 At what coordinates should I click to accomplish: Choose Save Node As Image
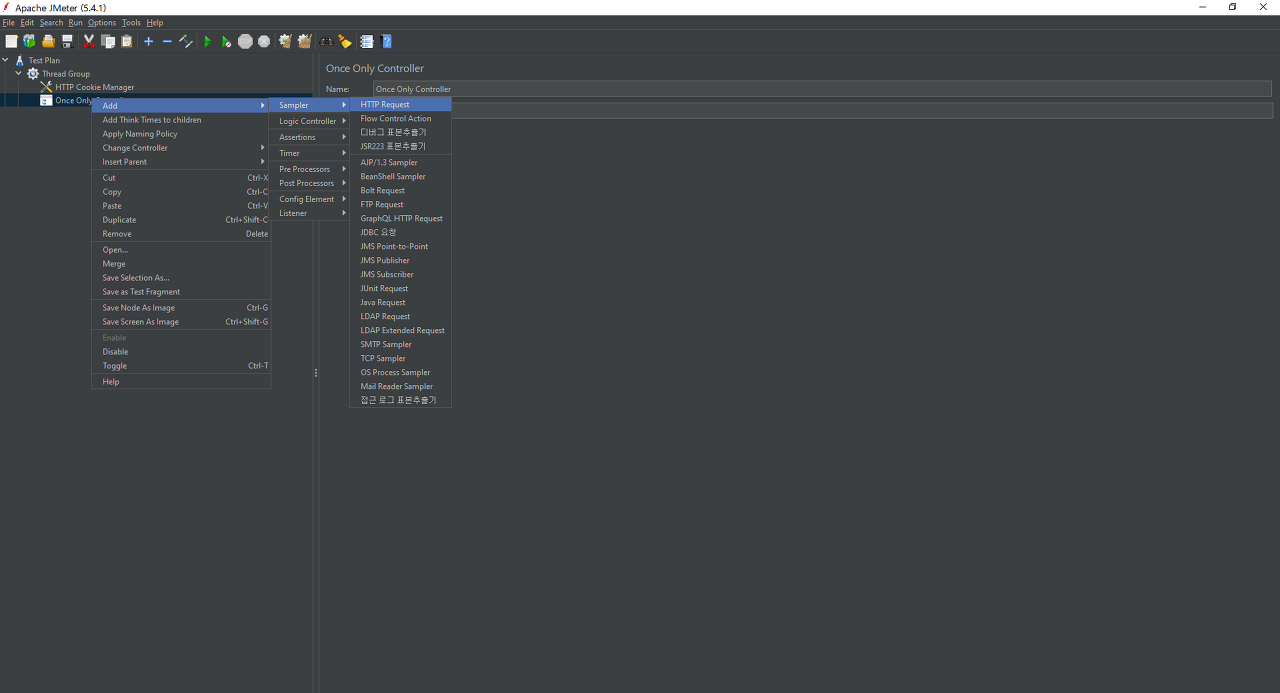click(181, 308)
